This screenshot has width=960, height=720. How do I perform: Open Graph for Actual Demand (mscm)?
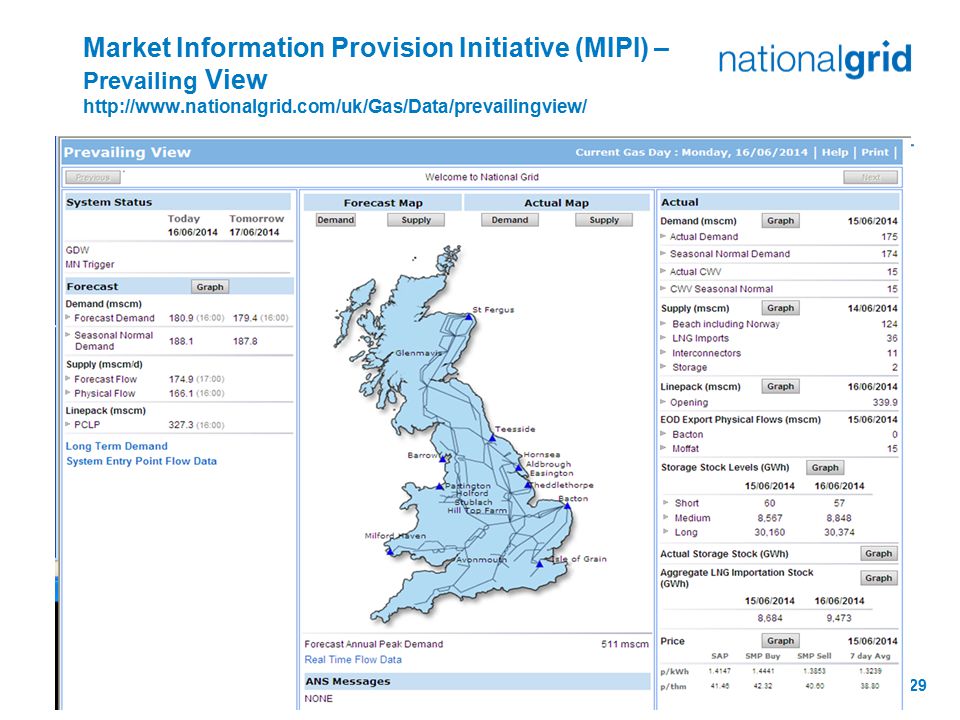pos(781,220)
